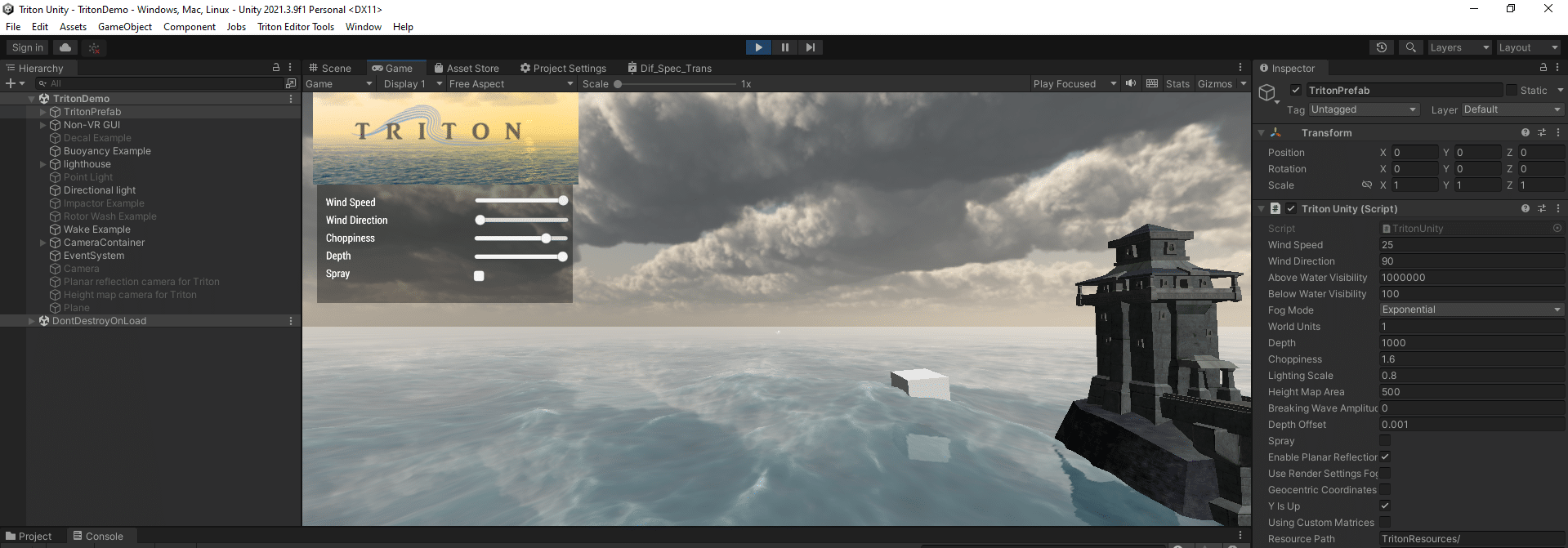Open the Fog Mode Exponential dropdown

pyautogui.click(x=1472, y=310)
